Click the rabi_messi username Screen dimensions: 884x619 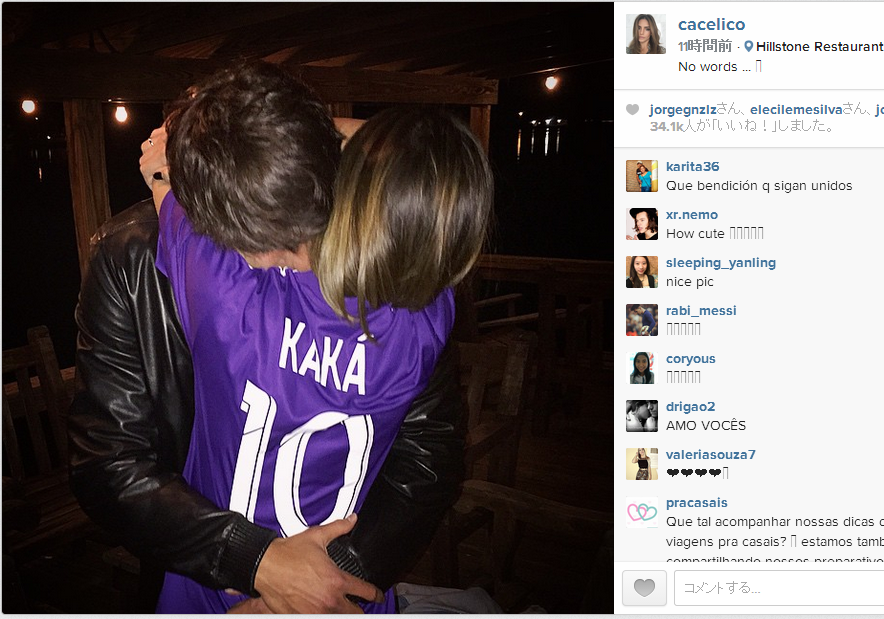[x=701, y=311]
